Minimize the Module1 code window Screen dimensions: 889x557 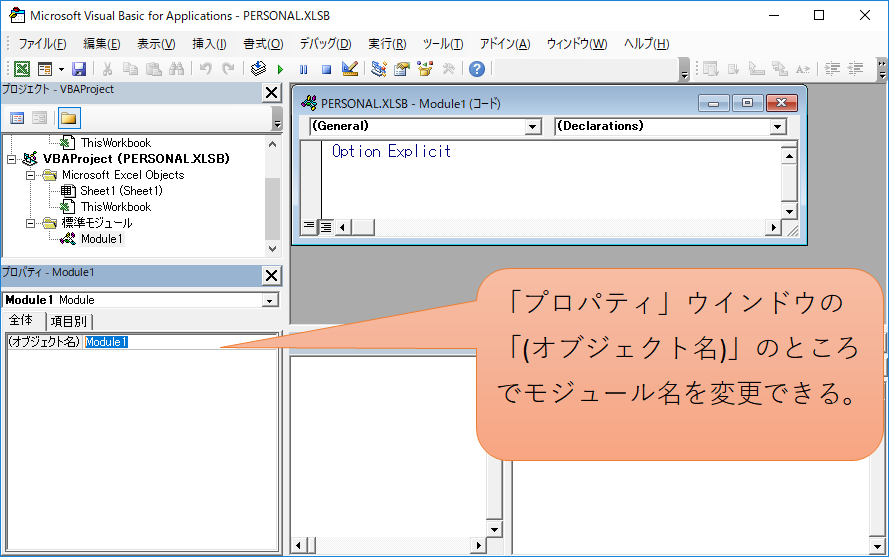[x=714, y=103]
